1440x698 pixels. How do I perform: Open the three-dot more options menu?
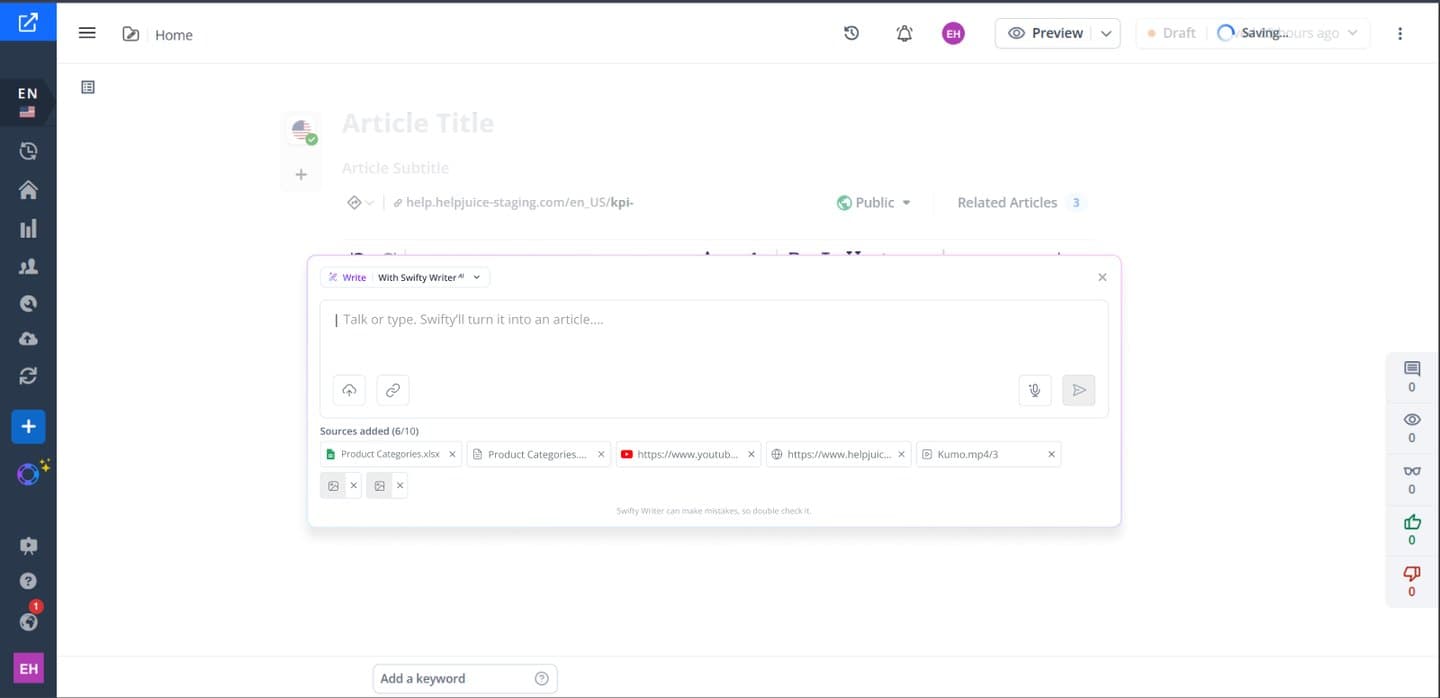coord(1400,33)
